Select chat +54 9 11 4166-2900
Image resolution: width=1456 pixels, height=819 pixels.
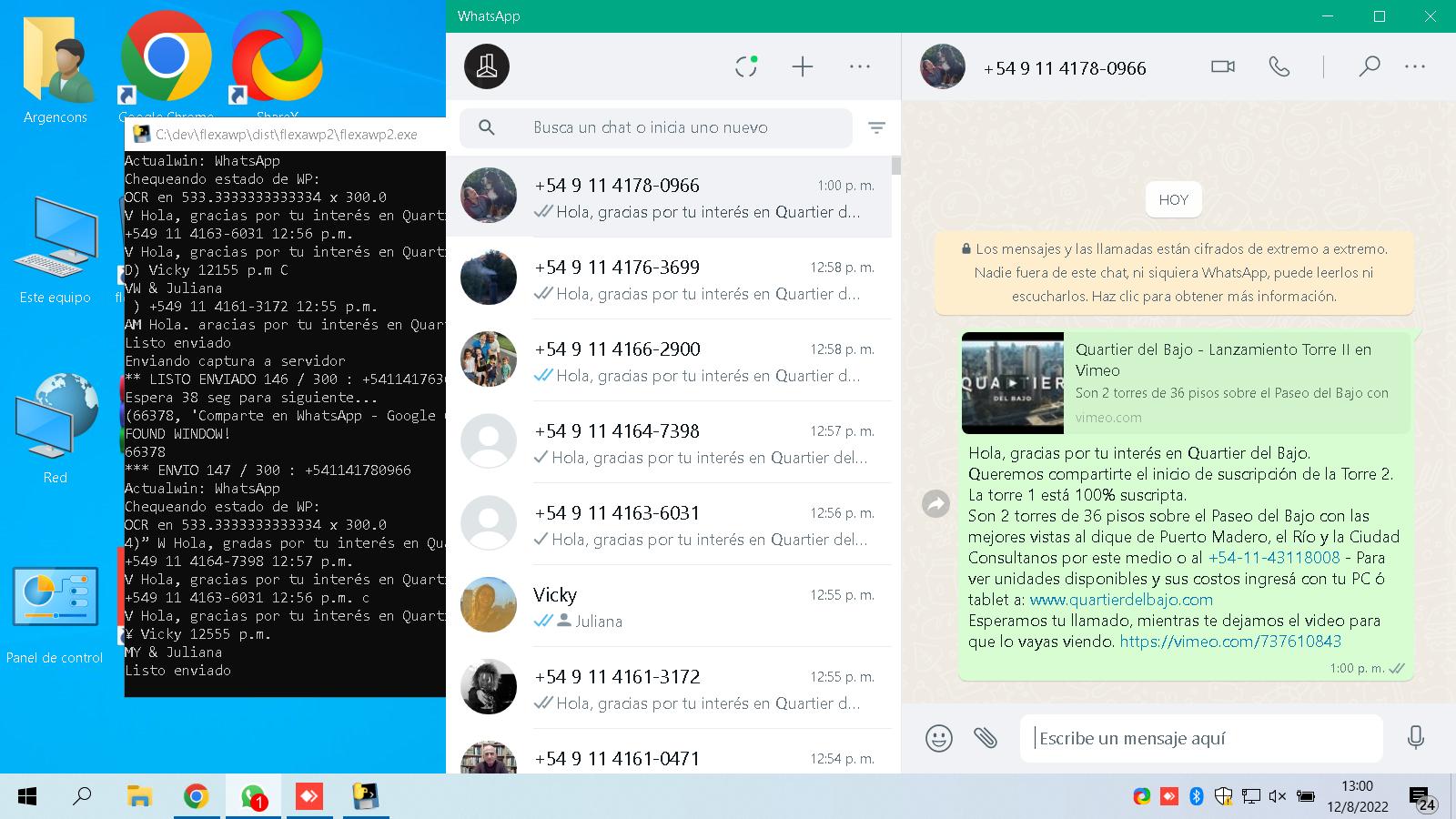pyautogui.click(x=669, y=360)
